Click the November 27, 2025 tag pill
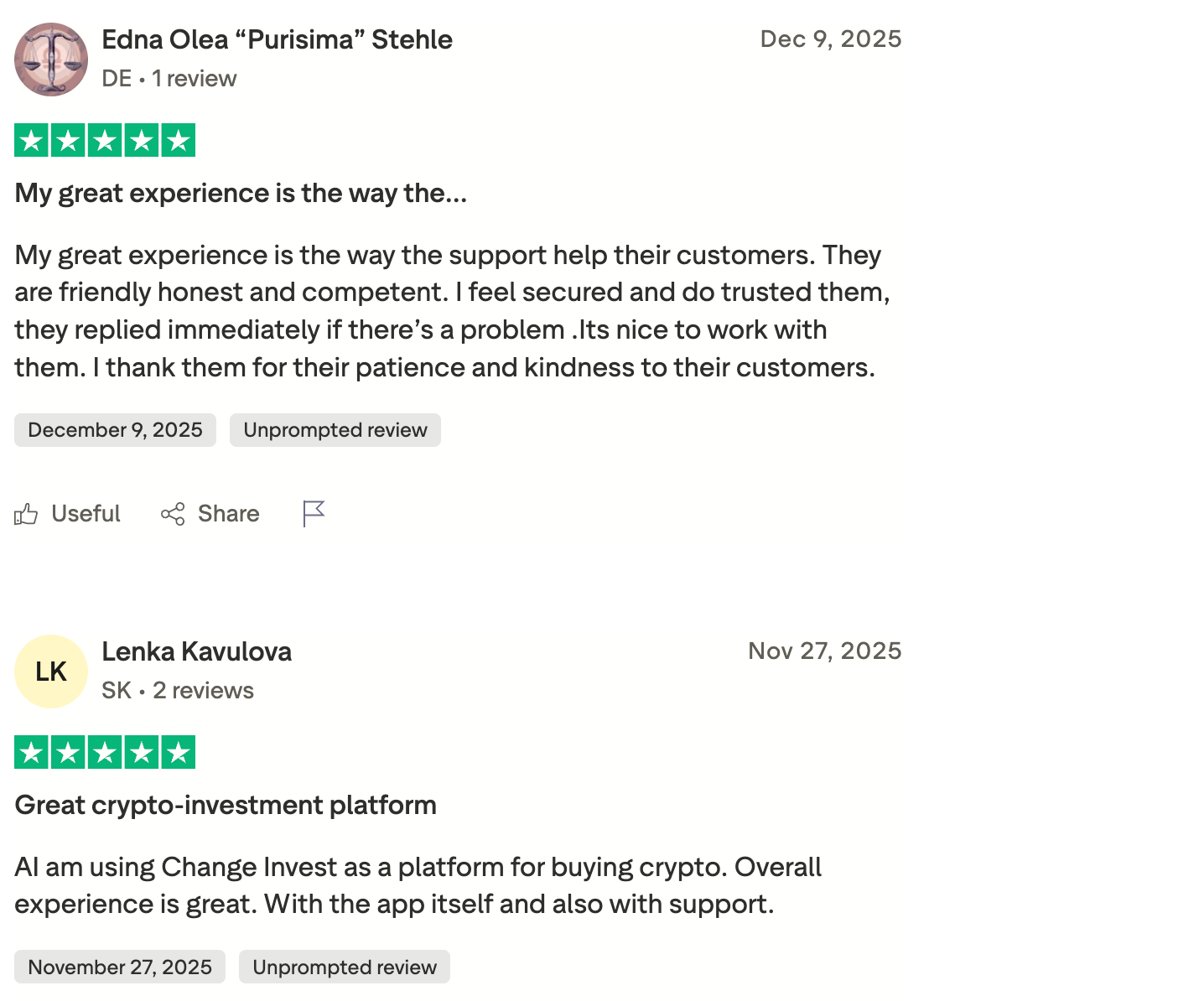 119,966
